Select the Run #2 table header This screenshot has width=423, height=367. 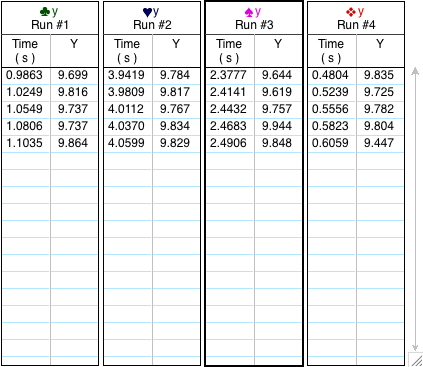(152, 18)
